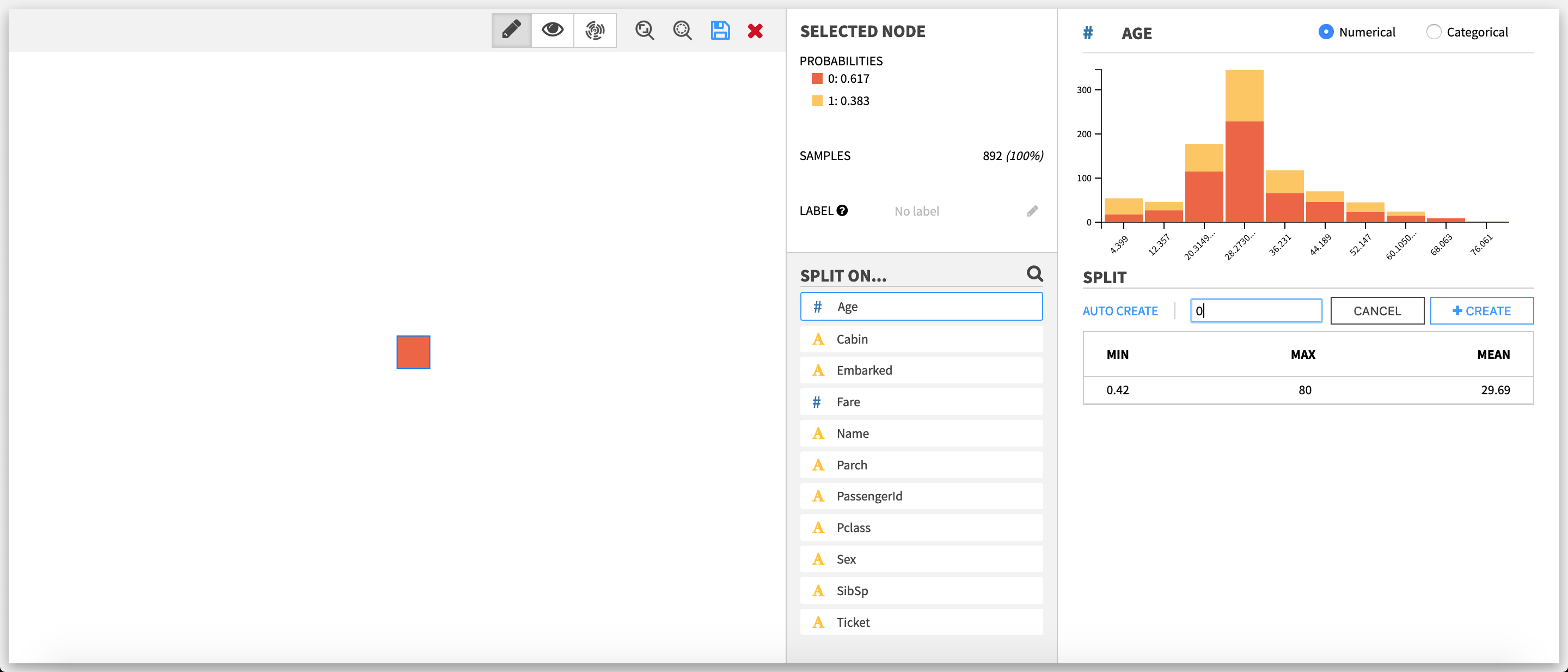Select the pencil edit mode icon
Screen dimensions: 1568x672
tap(511, 30)
